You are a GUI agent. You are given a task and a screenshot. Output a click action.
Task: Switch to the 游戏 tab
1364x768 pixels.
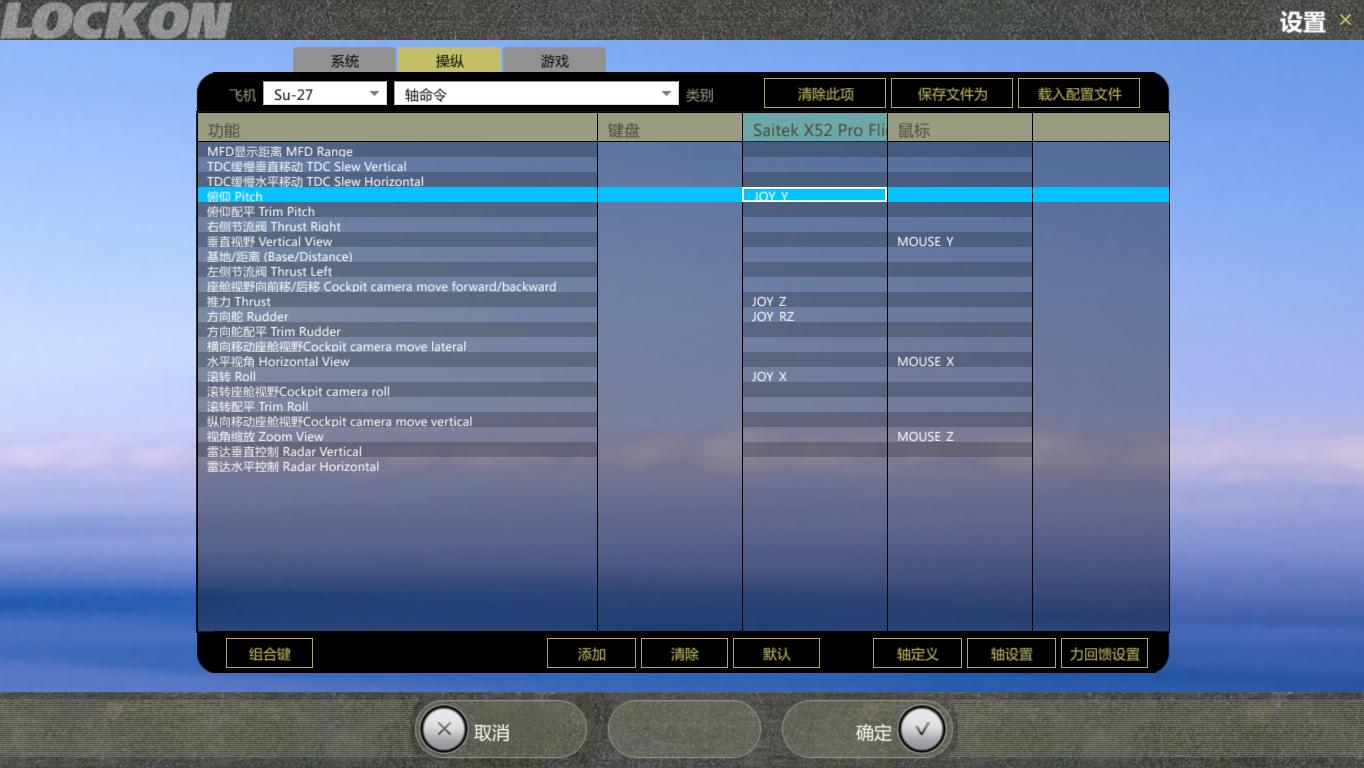coord(553,60)
